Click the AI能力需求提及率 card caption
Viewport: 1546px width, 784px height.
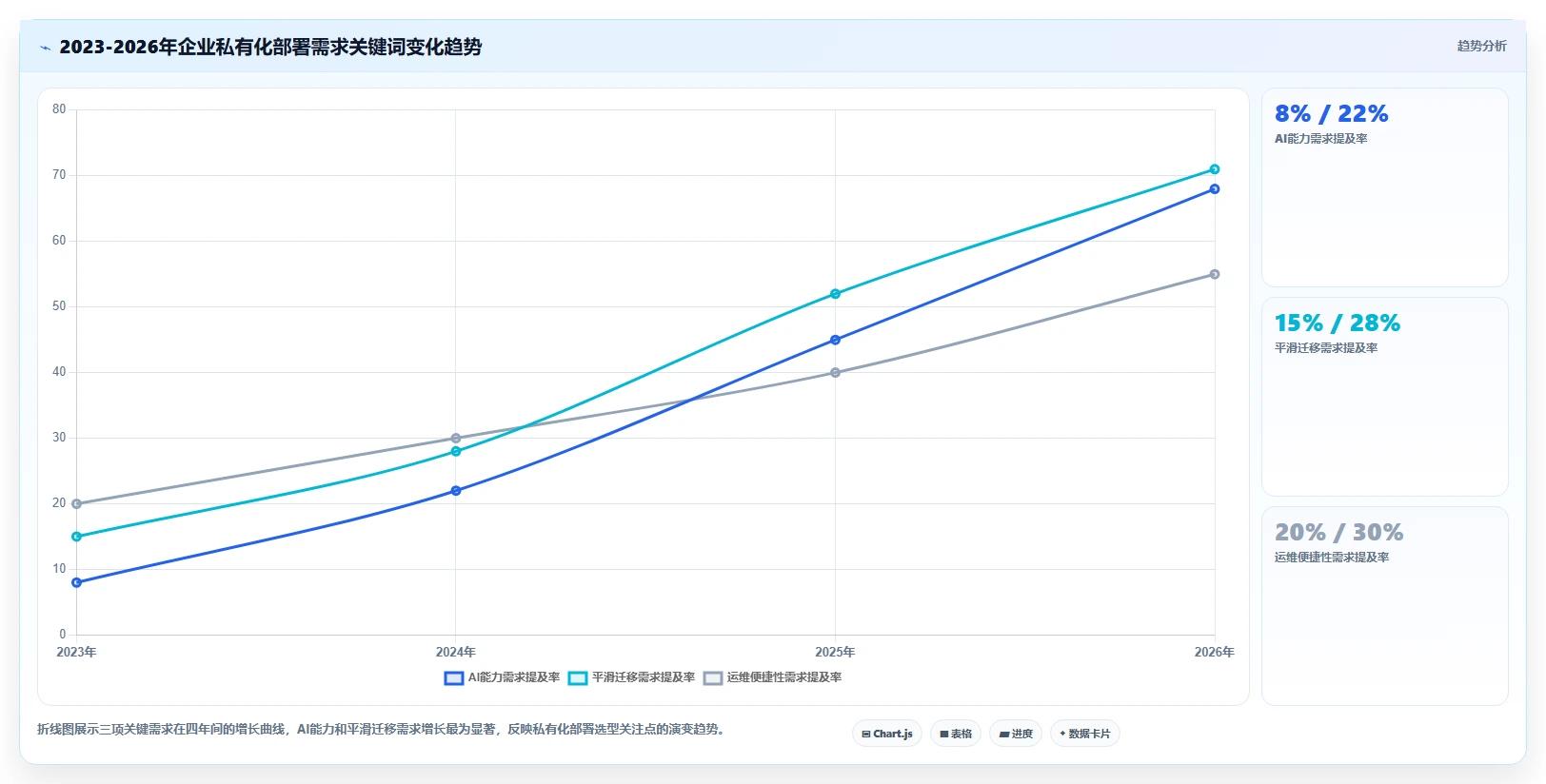1320,139
